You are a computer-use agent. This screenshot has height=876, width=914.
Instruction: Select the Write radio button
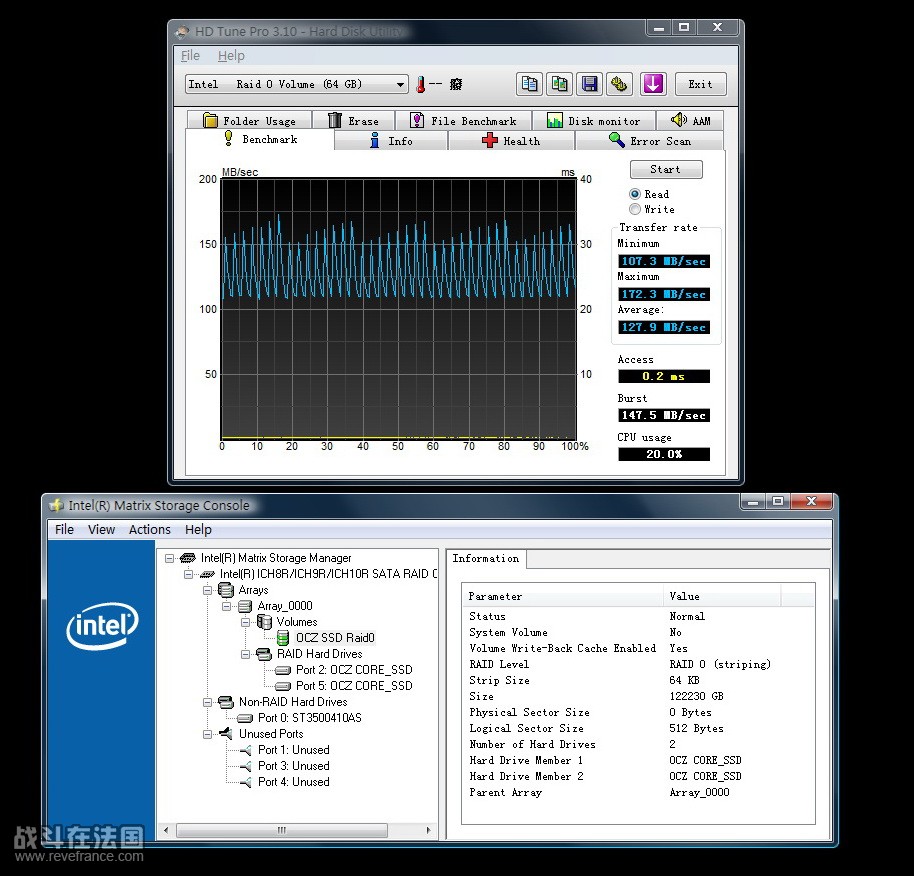[x=635, y=209]
